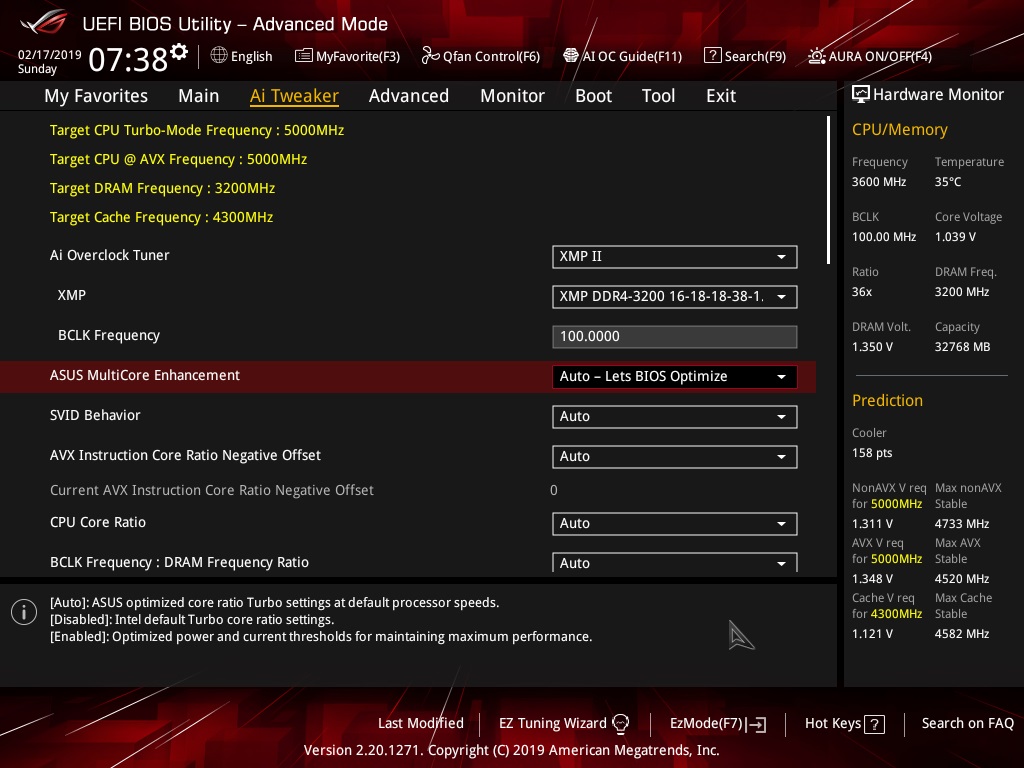The width and height of the screenshot is (1024, 768).
Task: Click Target Cache Frequency : 4300MHz text
Action: (x=161, y=217)
